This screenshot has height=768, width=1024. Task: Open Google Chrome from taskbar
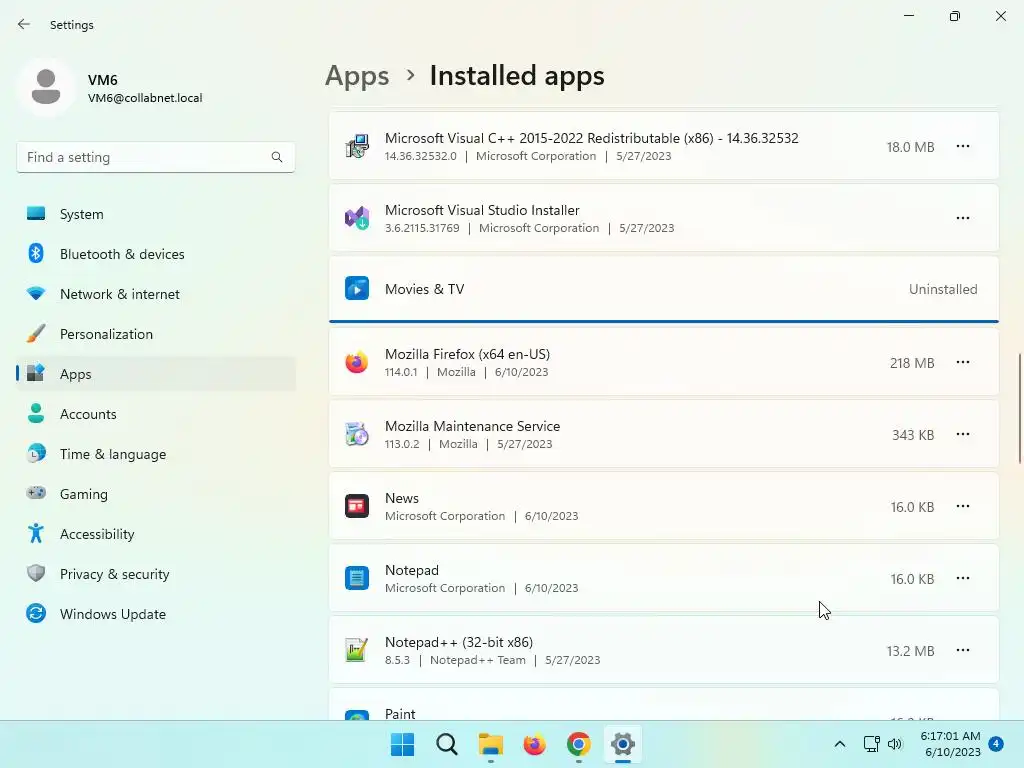pyautogui.click(x=579, y=744)
